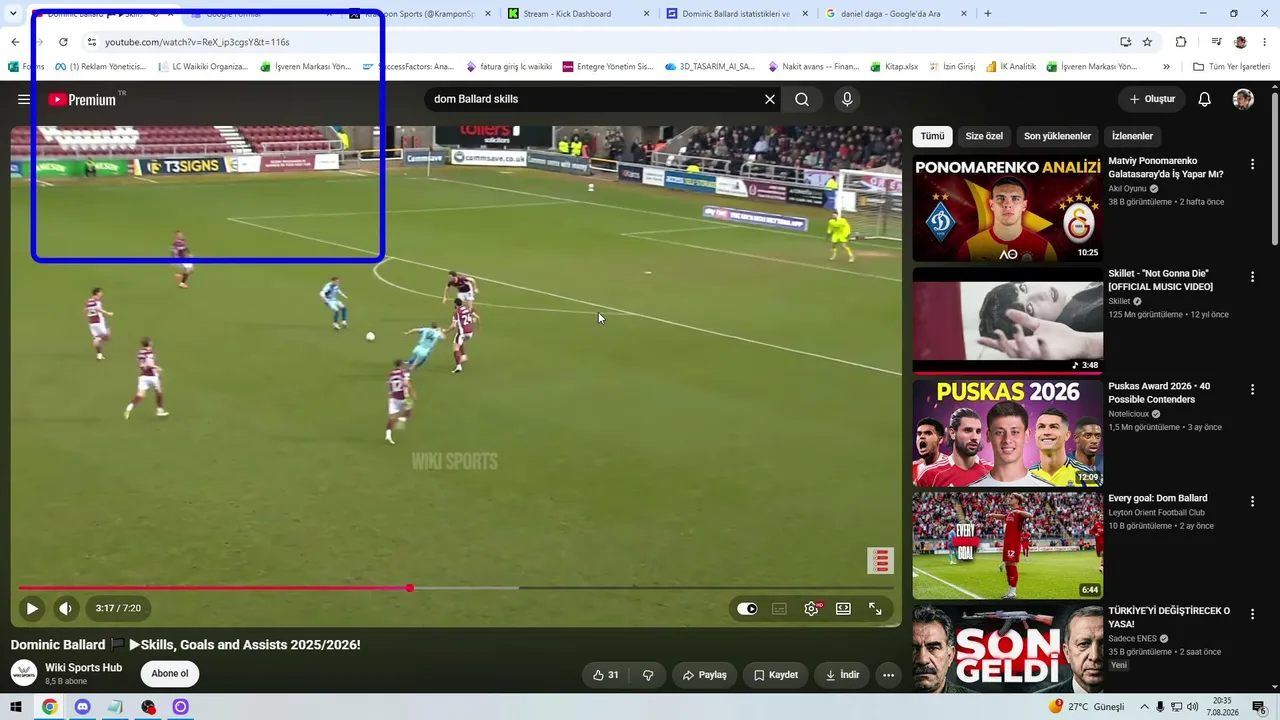This screenshot has width=1280, height=720.
Task: Enter fullscreen from the player controls
Action: click(x=875, y=608)
